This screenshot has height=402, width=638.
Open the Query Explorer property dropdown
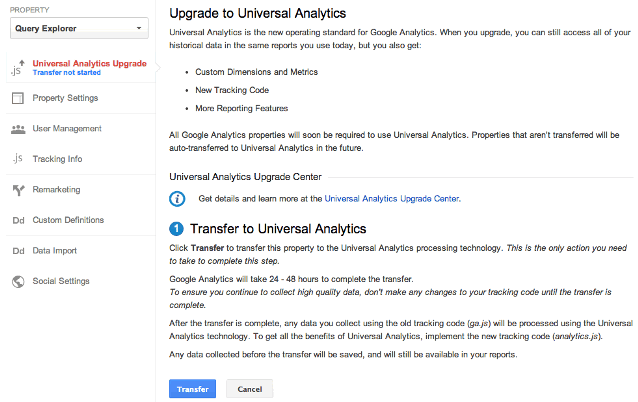pyautogui.click(x=79, y=29)
